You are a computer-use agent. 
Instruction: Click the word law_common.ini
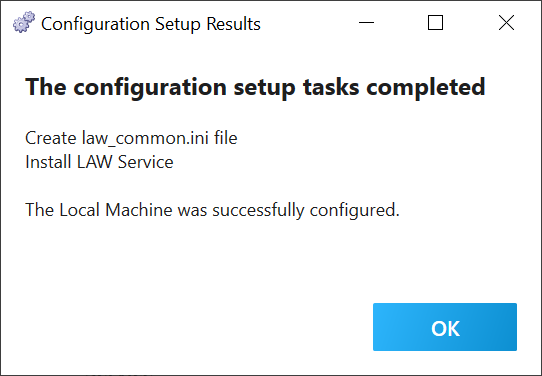(x=145, y=138)
